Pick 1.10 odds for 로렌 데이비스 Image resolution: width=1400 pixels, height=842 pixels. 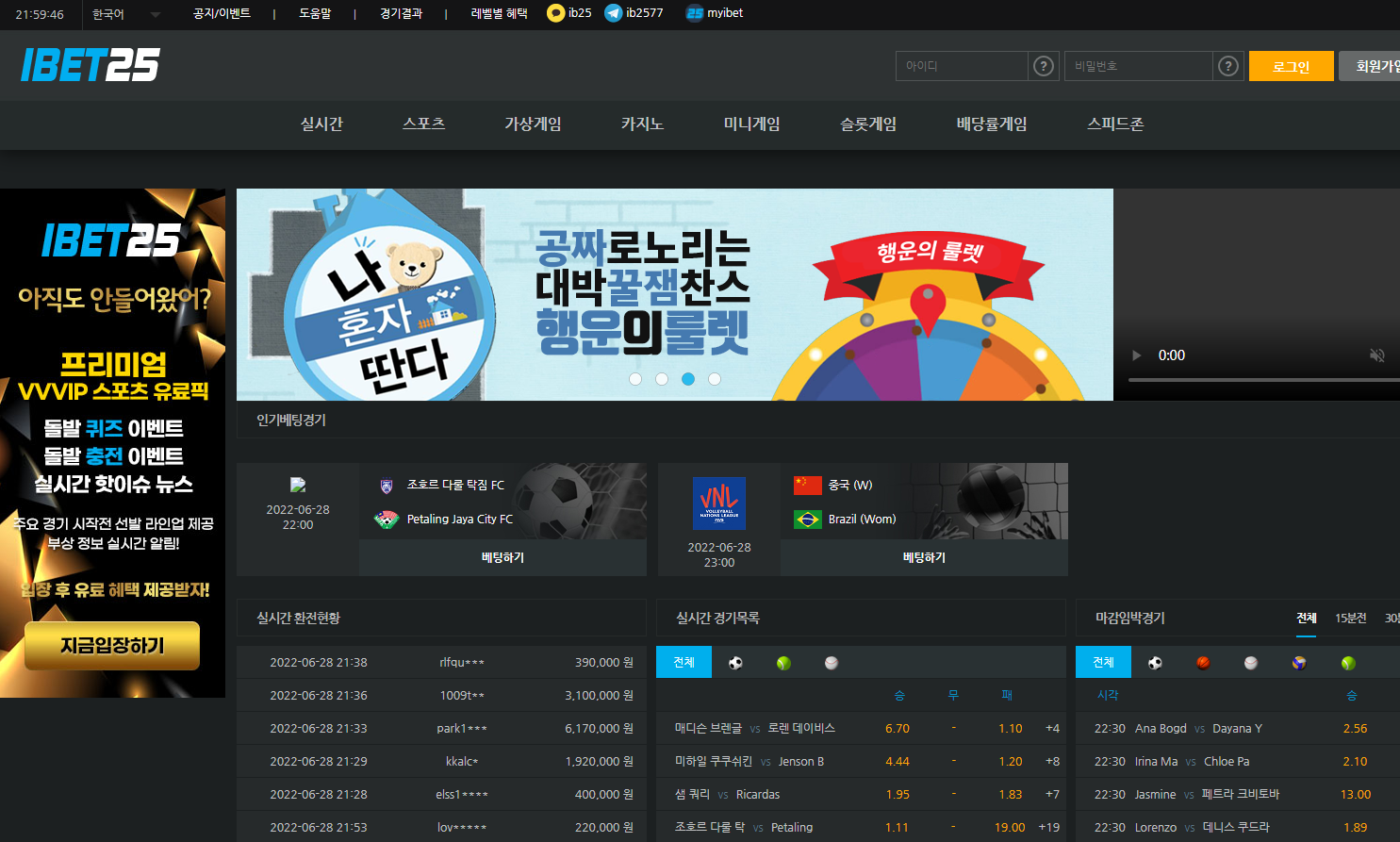tap(1011, 728)
